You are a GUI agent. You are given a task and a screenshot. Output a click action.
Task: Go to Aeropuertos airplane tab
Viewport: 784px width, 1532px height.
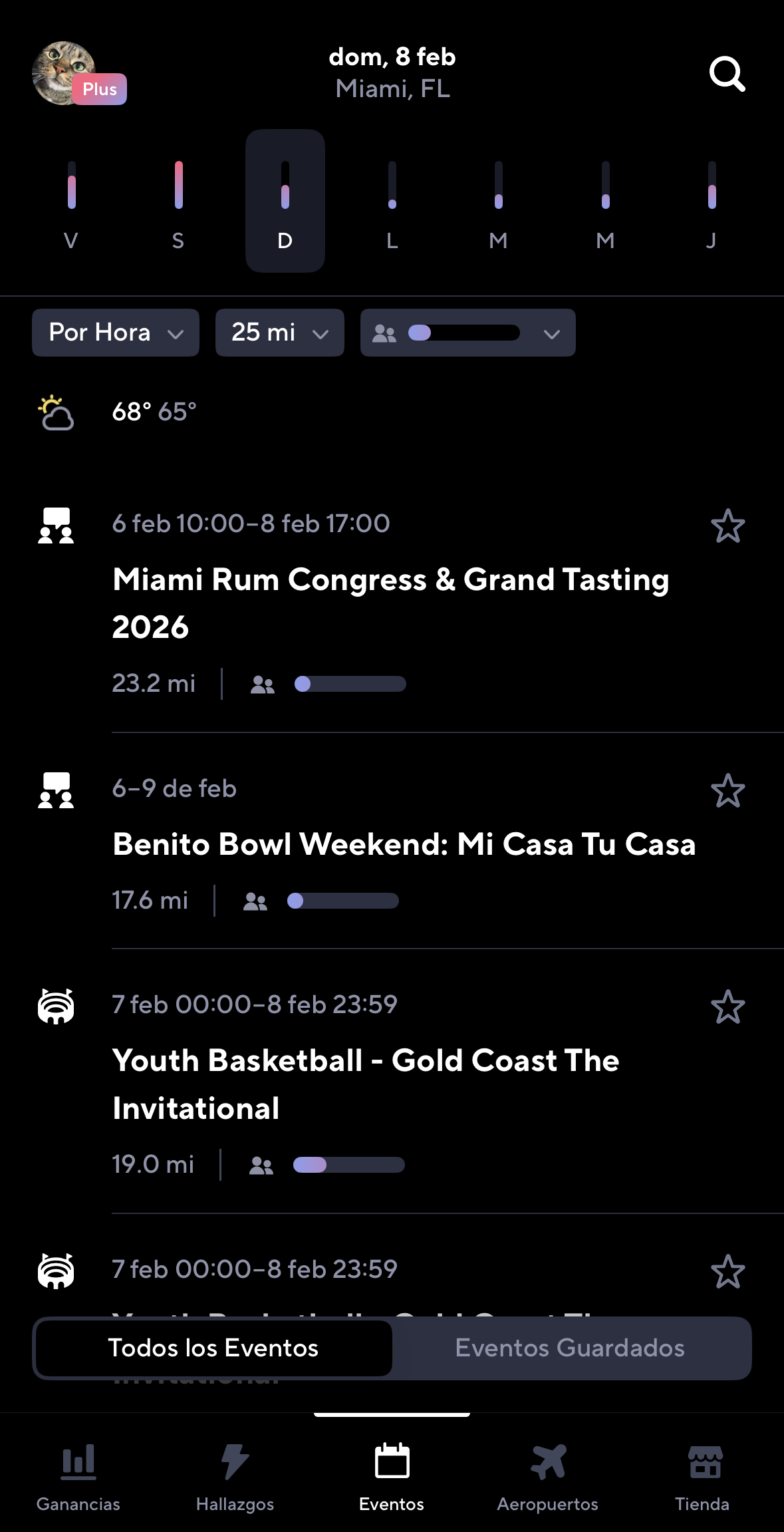tap(547, 1474)
